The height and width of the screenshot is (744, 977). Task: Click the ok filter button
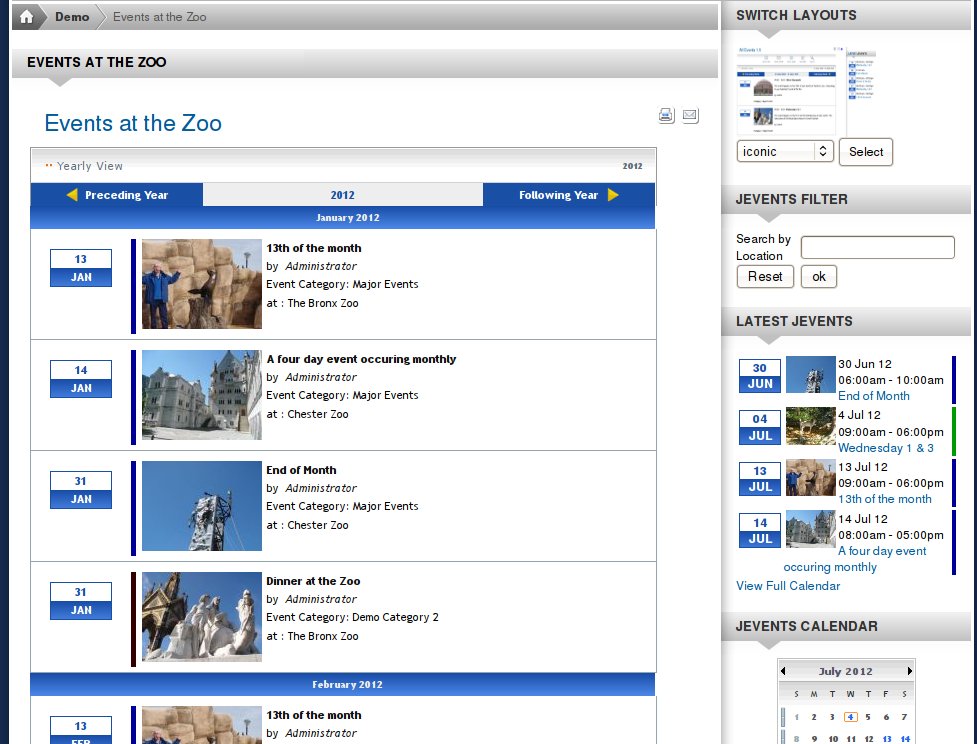[x=819, y=277]
